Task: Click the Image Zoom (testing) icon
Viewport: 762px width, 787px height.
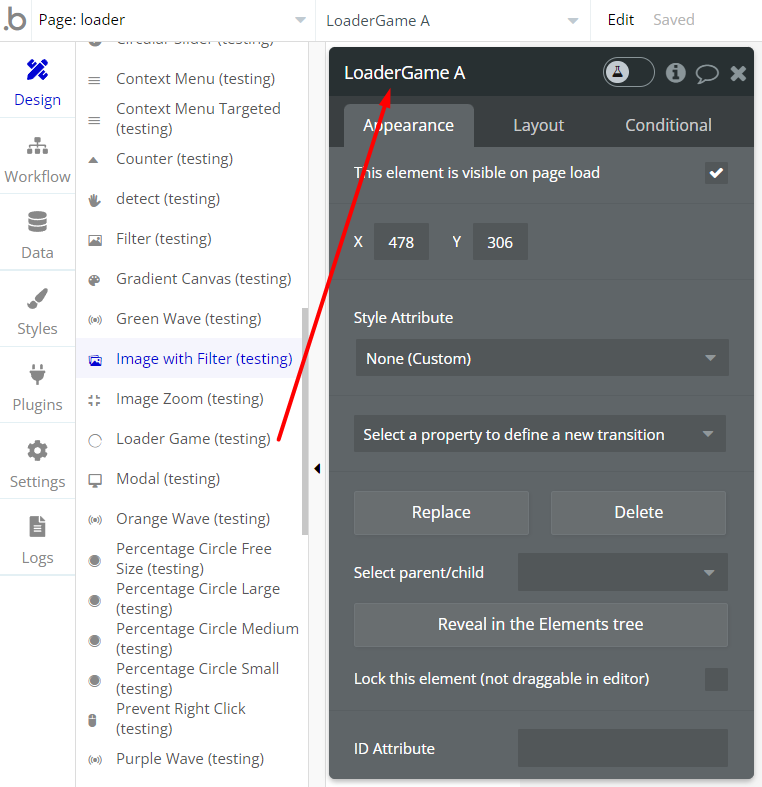Action: click(x=94, y=400)
